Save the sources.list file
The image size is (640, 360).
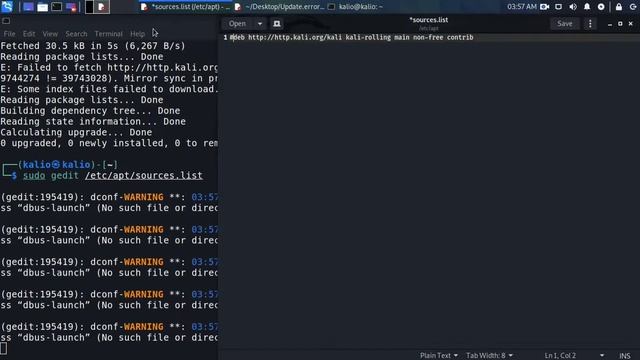[x=564, y=24]
